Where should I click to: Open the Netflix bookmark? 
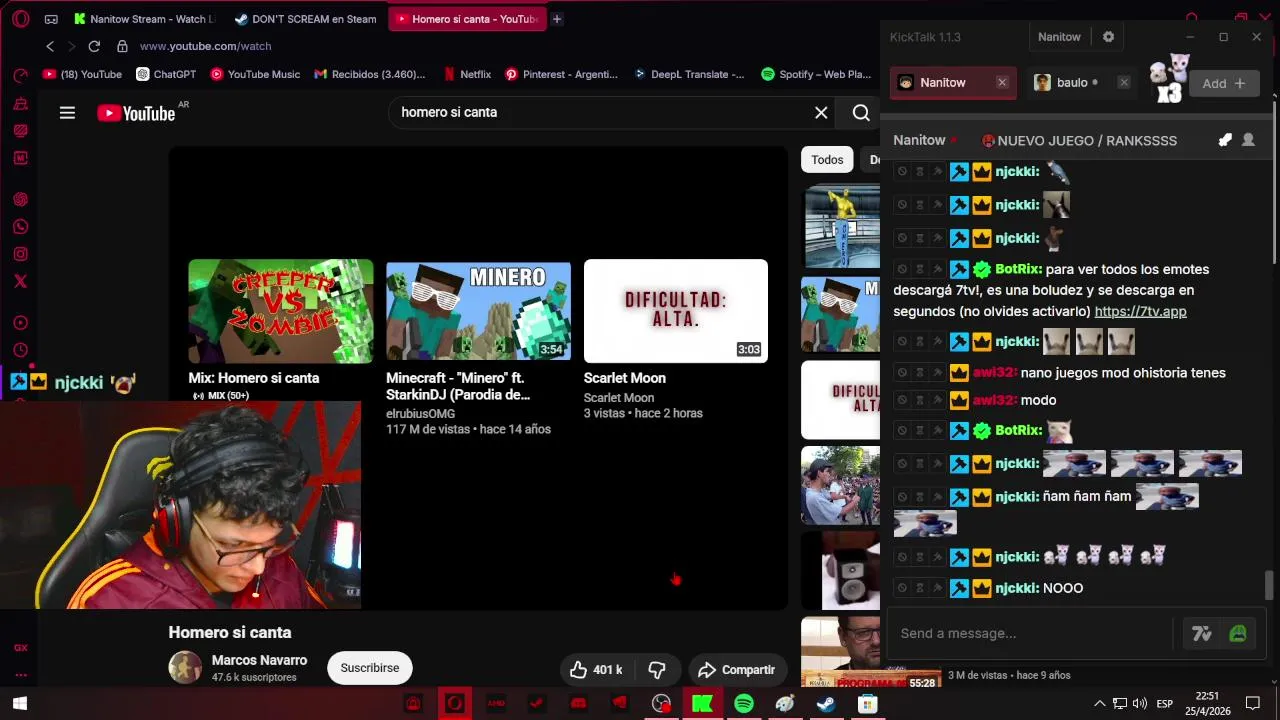pyautogui.click(x=467, y=74)
